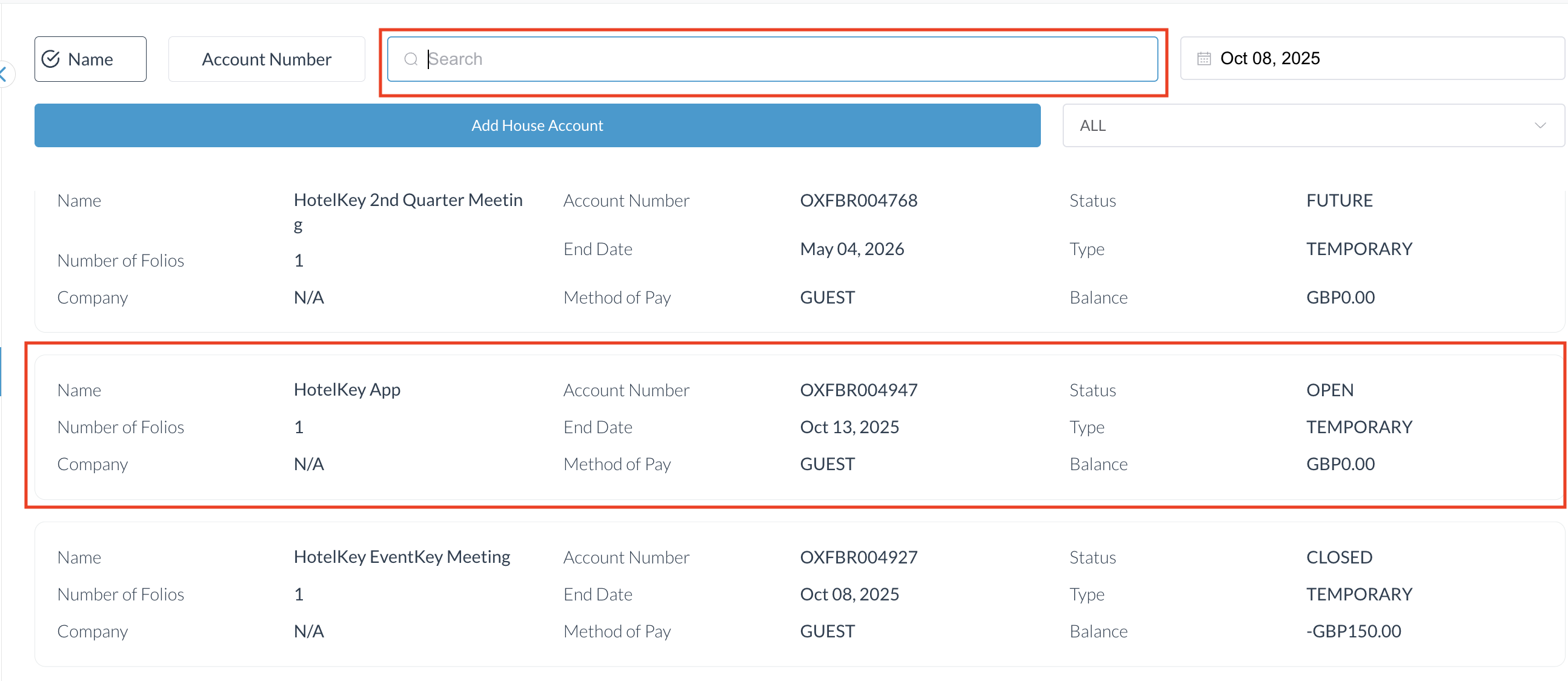Click the Add House Account button
Viewport: 1568px width, 681px height.
[x=537, y=125]
